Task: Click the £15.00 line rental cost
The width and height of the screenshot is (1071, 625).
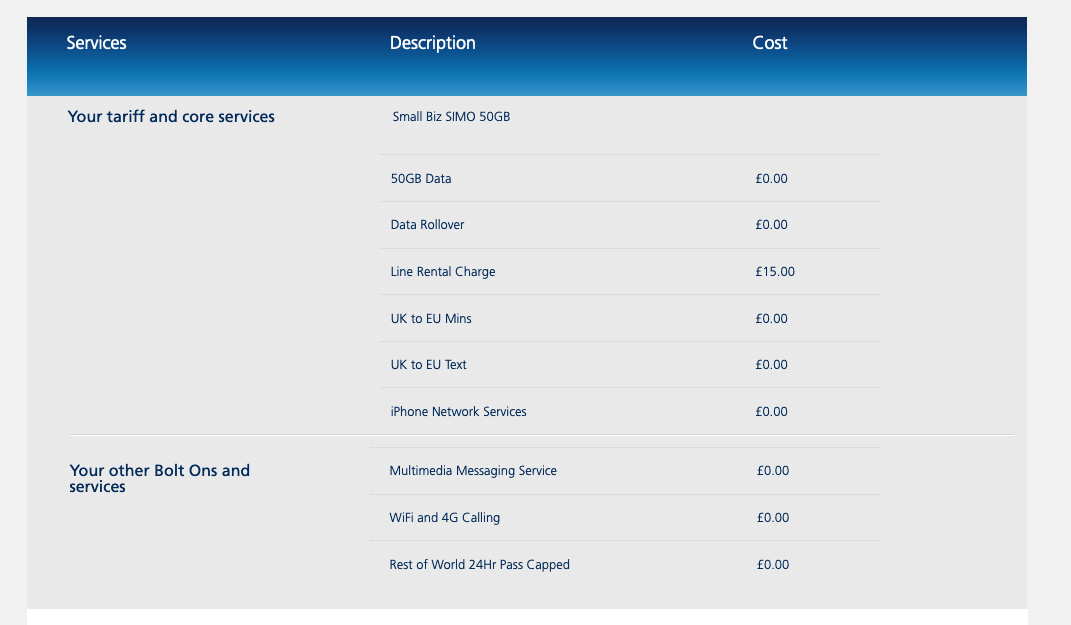Action: click(775, 272)
